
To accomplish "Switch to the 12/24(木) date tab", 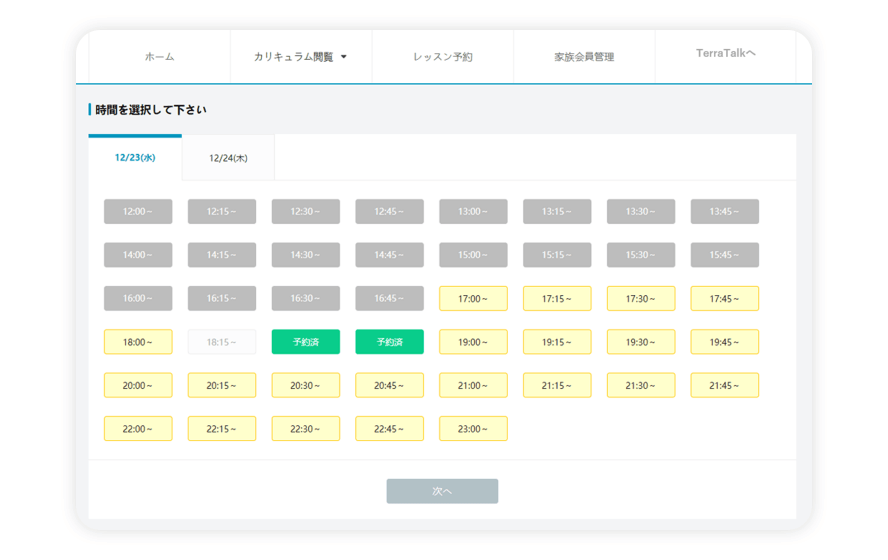I will coord(228,158).
